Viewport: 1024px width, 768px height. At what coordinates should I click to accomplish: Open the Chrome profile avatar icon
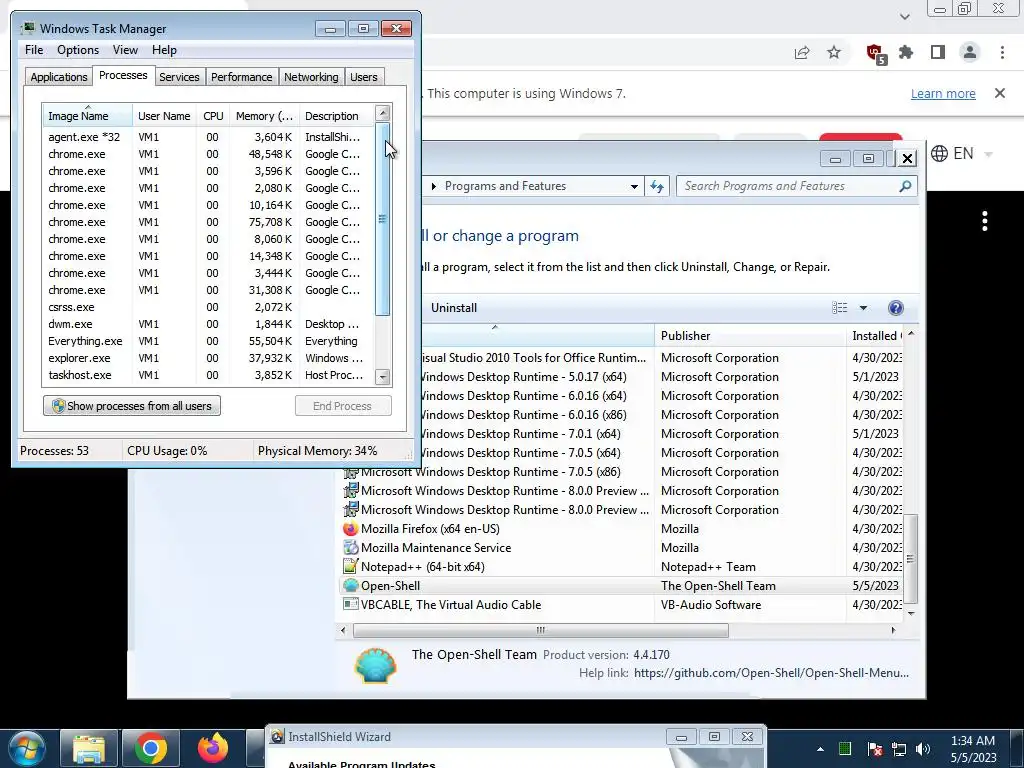coord(970,52)
